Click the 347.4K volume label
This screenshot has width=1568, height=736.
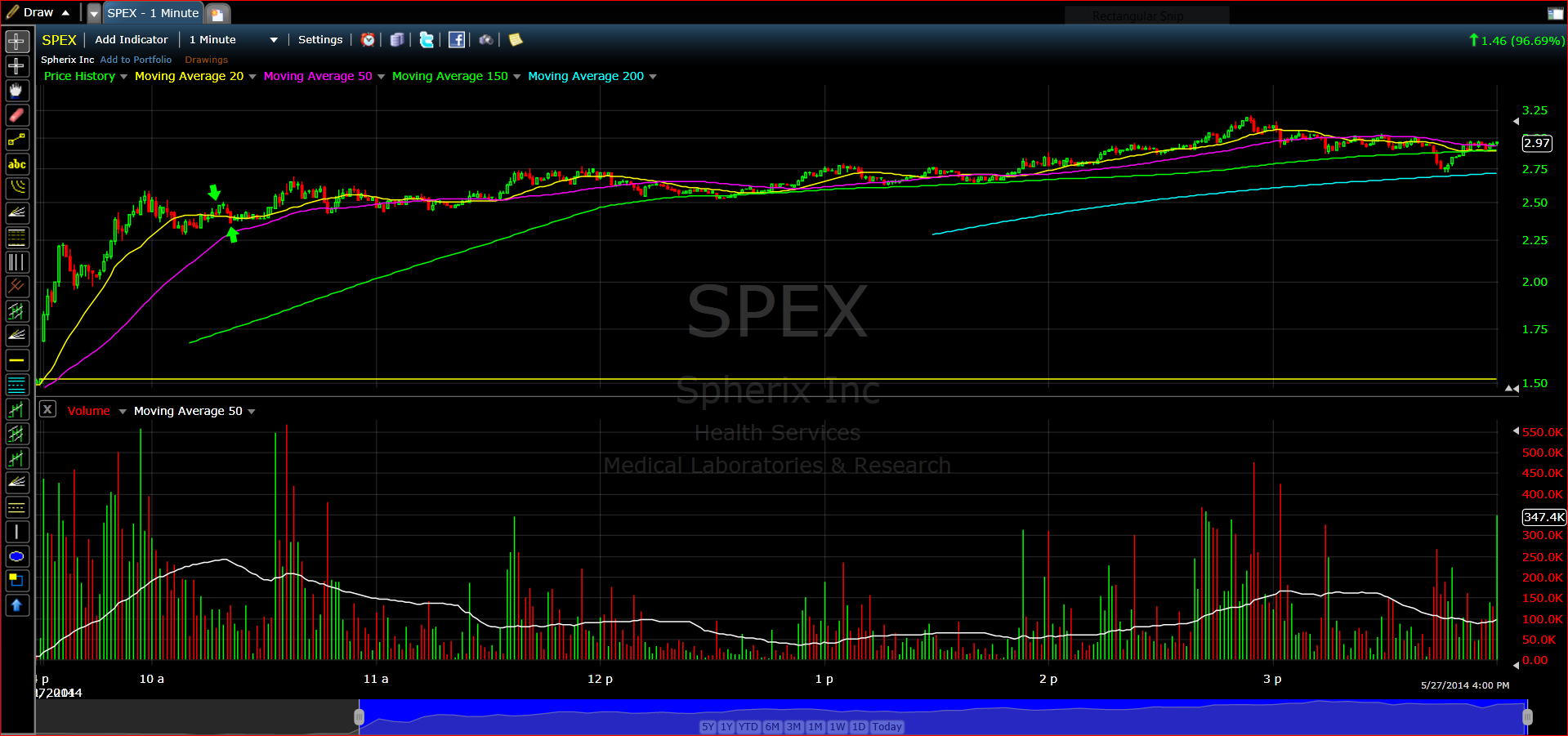[x=1544, y=517]
